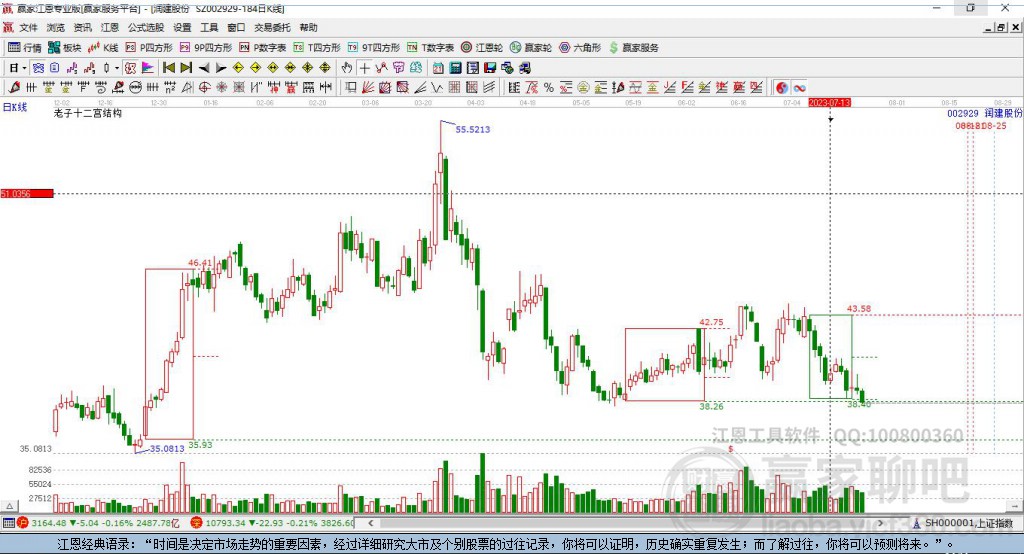
Task: Expand the candlestick style dropdown arrow
Action: [117, 68]
